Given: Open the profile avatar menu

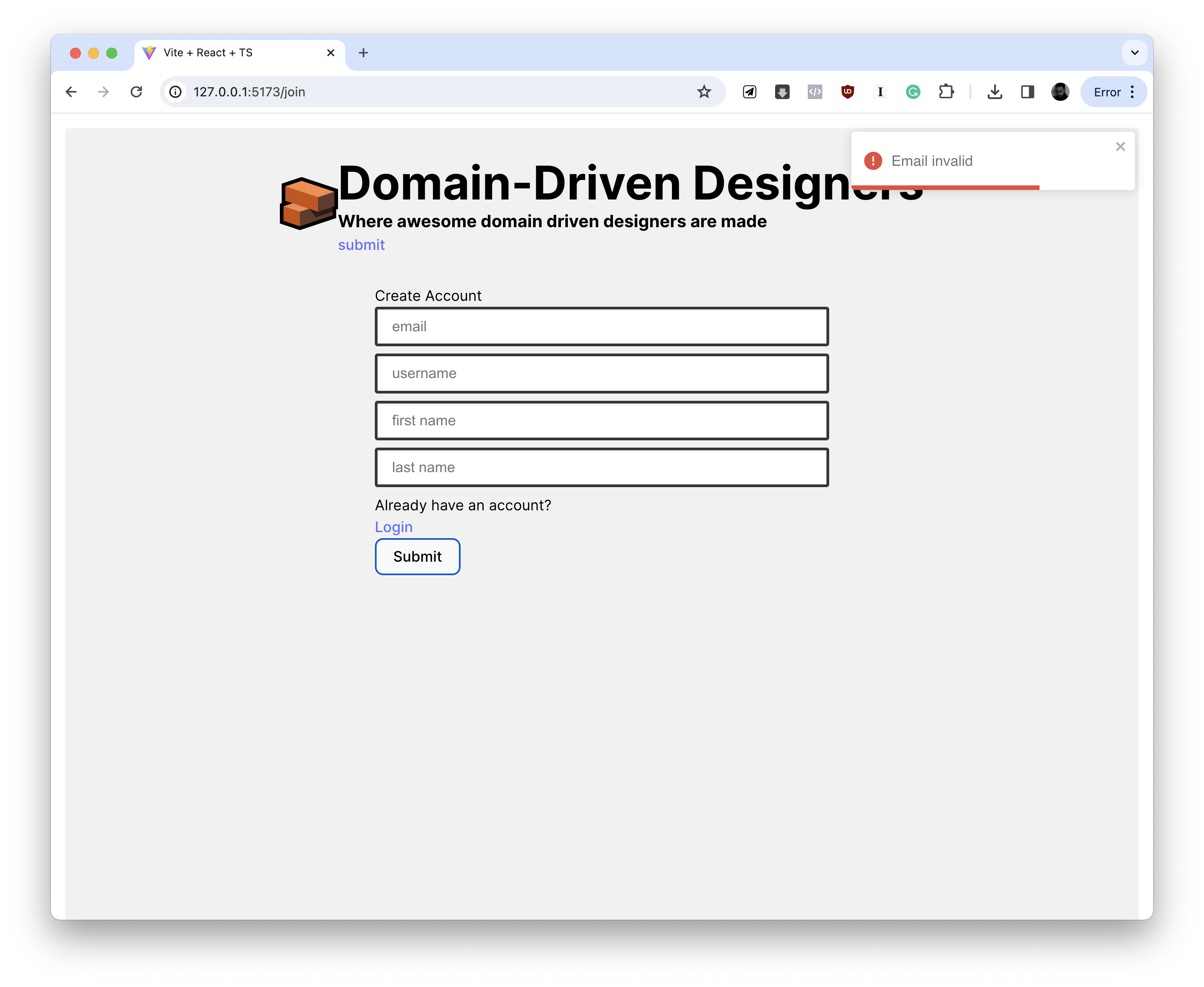Looking at the screenshot, I should tap(1060, 92).
